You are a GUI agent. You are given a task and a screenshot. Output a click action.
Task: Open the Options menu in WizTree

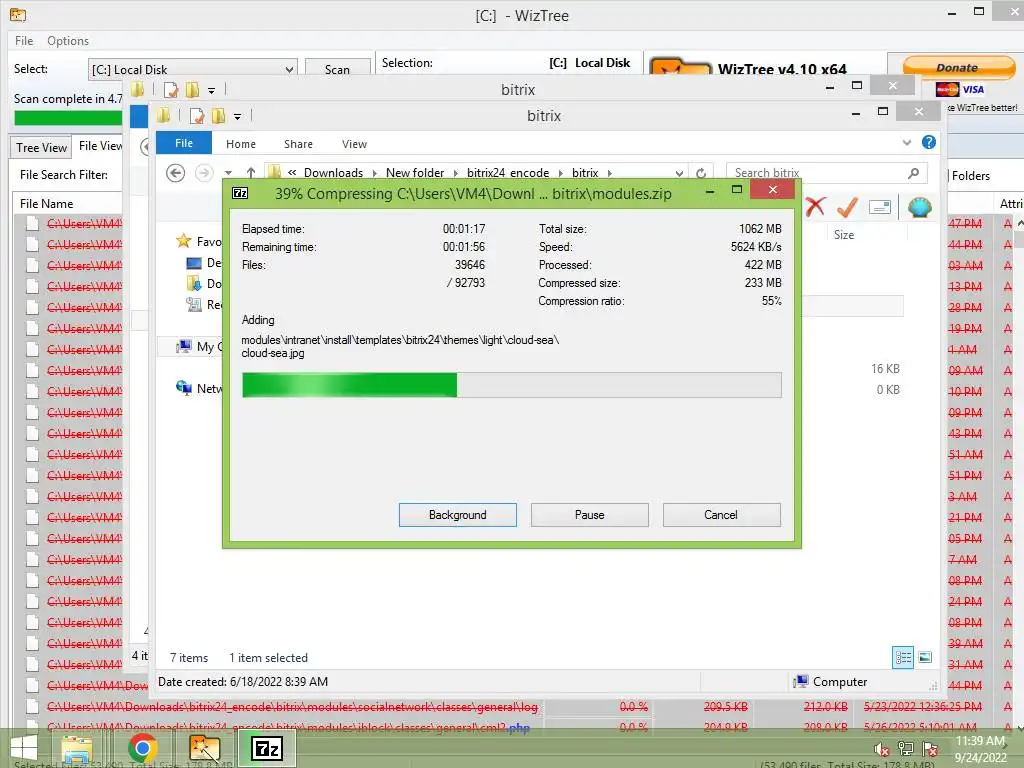click(68, 40)
